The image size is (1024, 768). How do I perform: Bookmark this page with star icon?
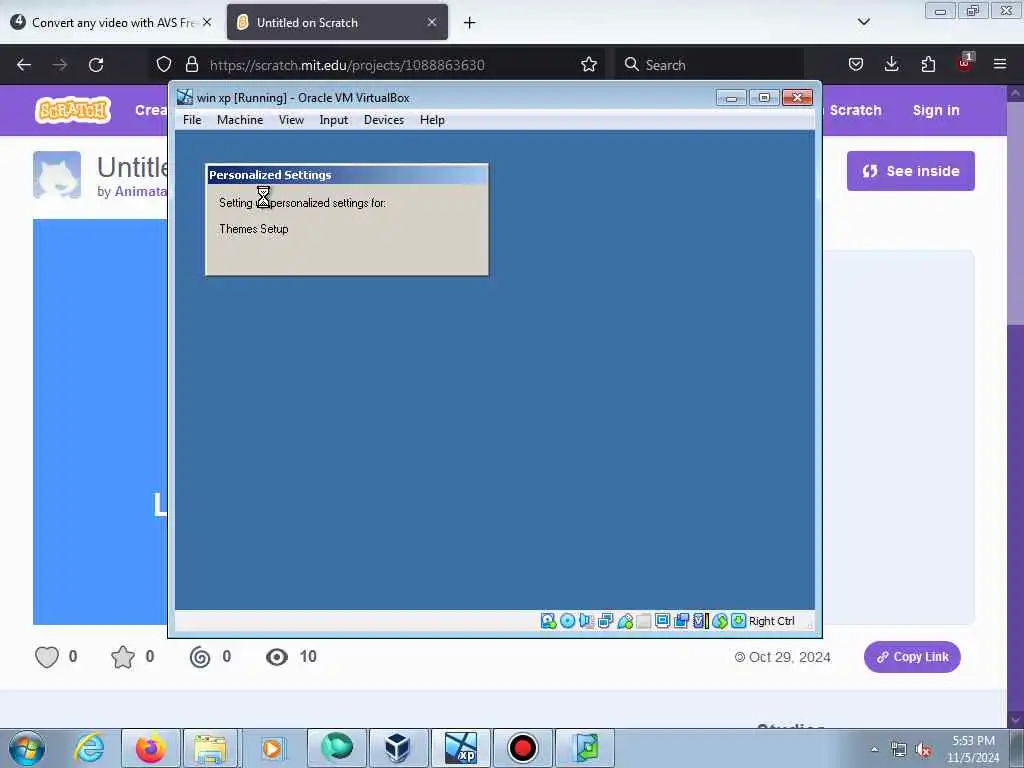point(588,64)
